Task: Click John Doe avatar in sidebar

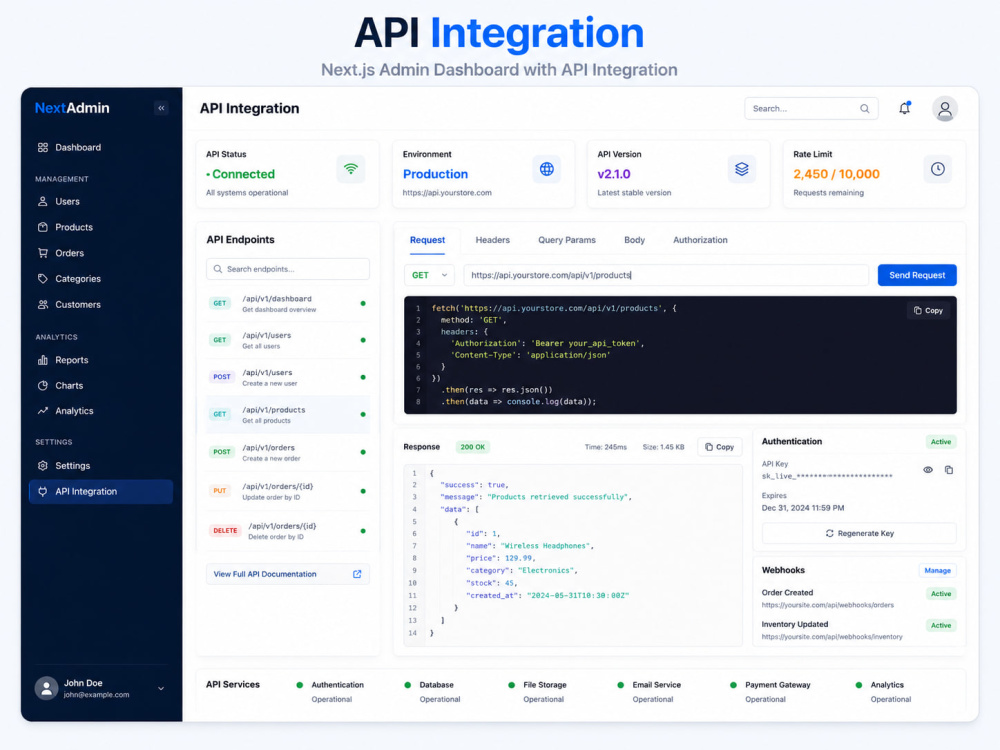Action: pos(47,688)
